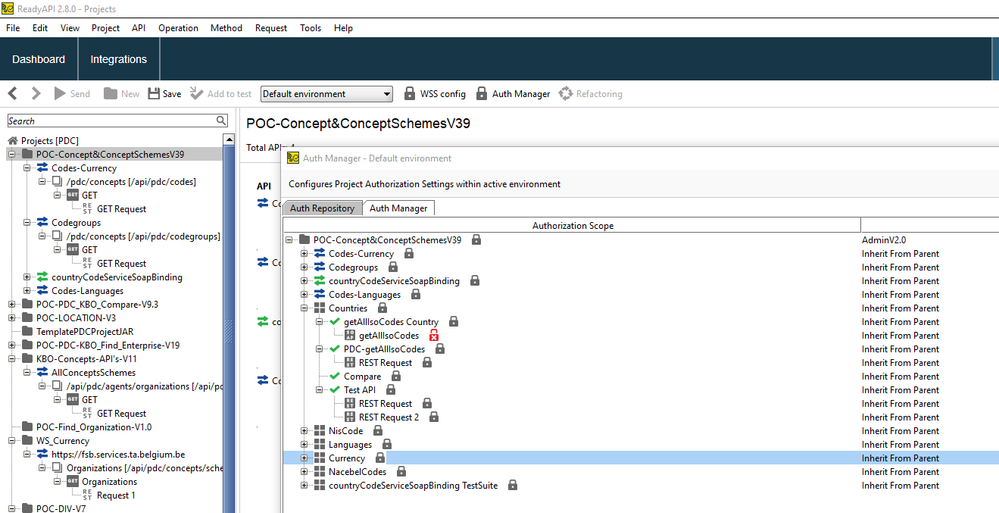Select Inherit From Parent for Compare row

point(900,377)
